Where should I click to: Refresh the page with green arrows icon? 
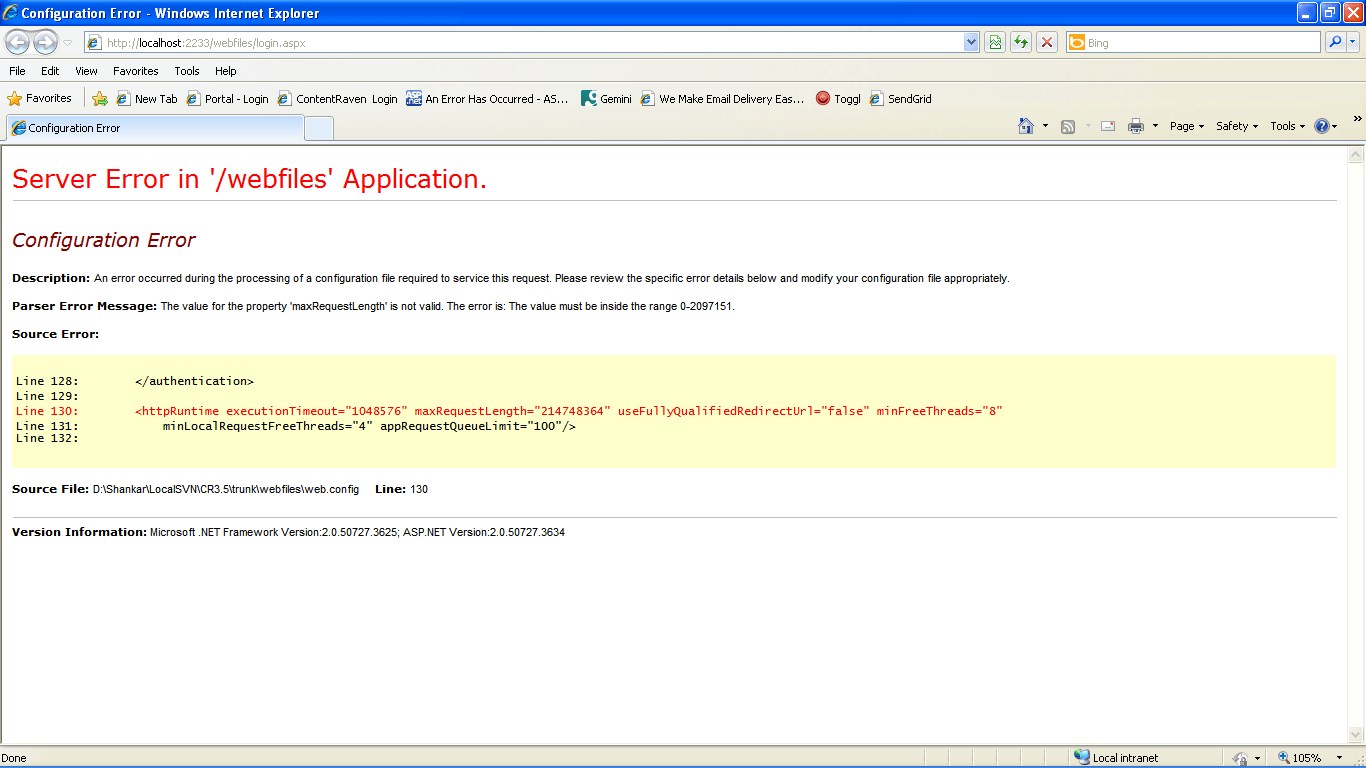(x=1021, y=43)
